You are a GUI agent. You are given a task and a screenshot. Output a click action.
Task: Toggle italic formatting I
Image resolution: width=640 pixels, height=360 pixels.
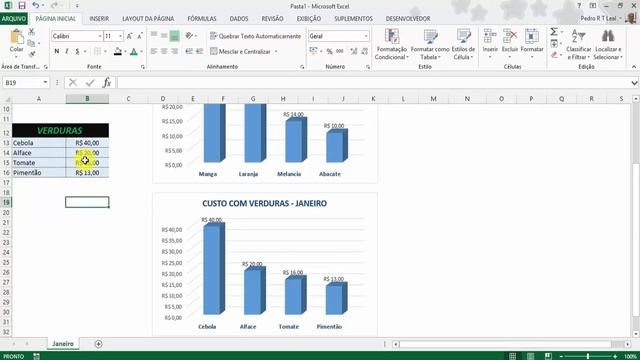(x=67, y=51)
